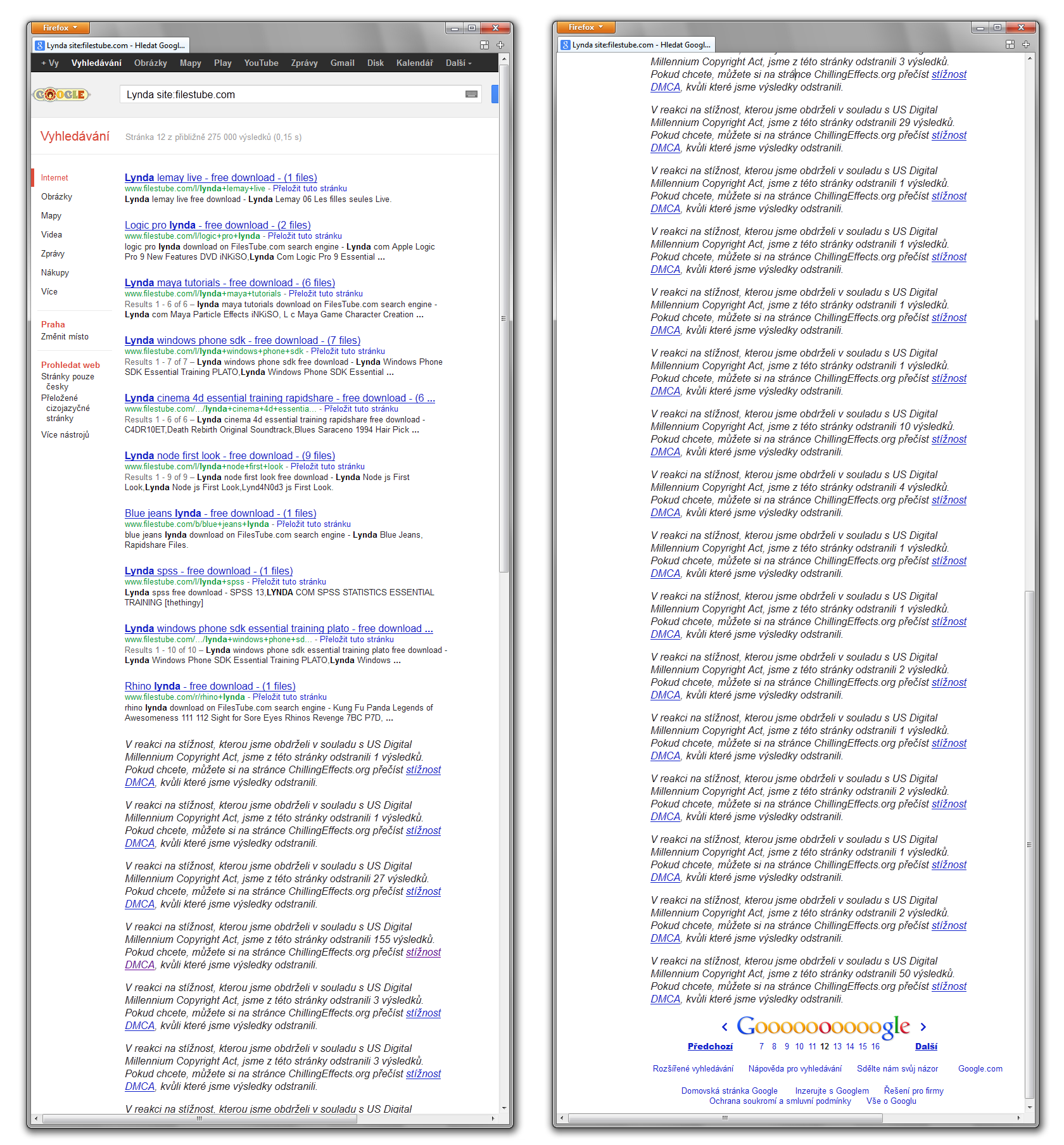Select YouTube in the black Google bar
Screen dimensions: 1064x1145
[261, 63]
